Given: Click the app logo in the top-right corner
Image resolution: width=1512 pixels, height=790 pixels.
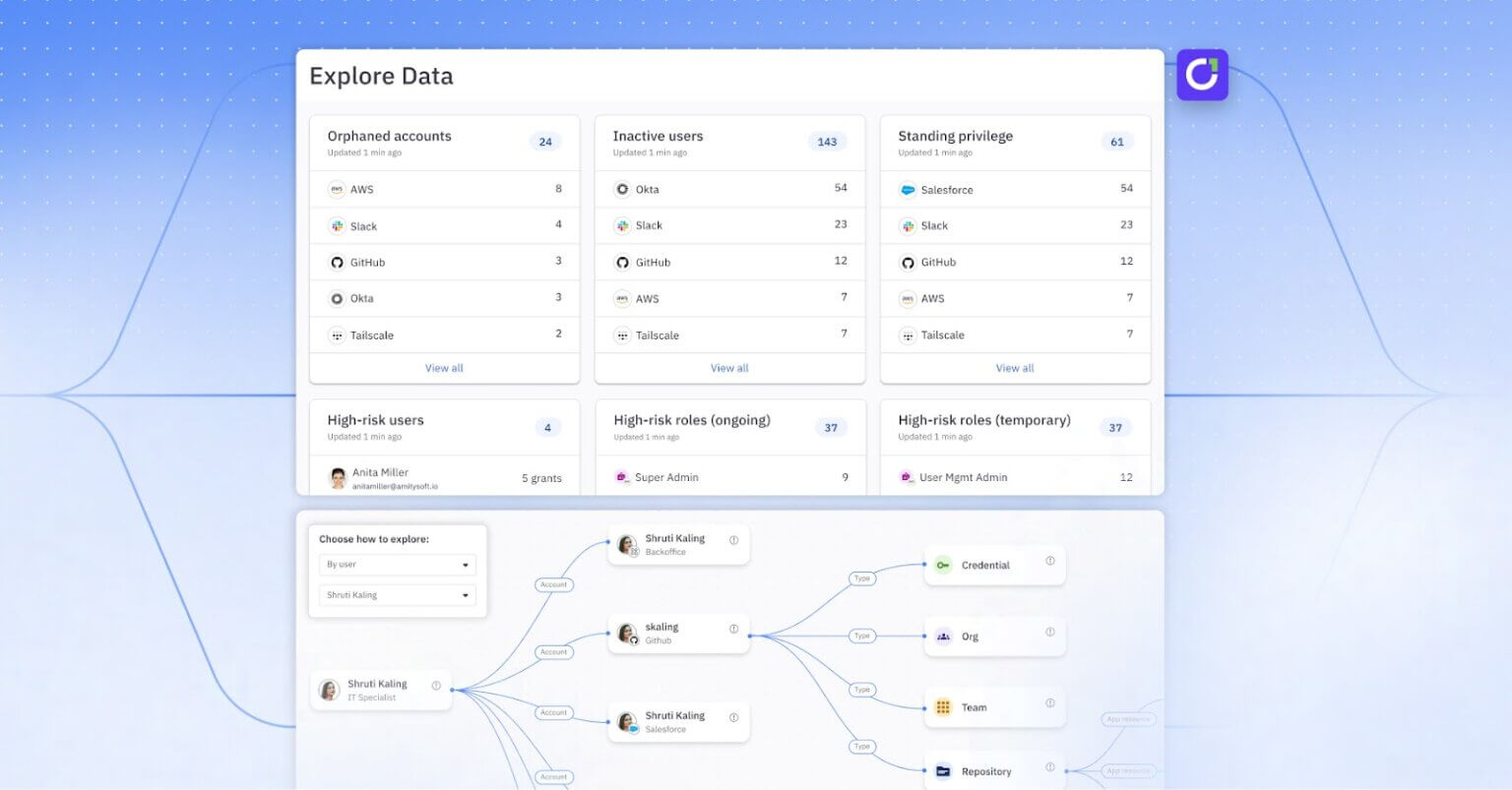Looking at the screenshot, I should pos(1202,75).
